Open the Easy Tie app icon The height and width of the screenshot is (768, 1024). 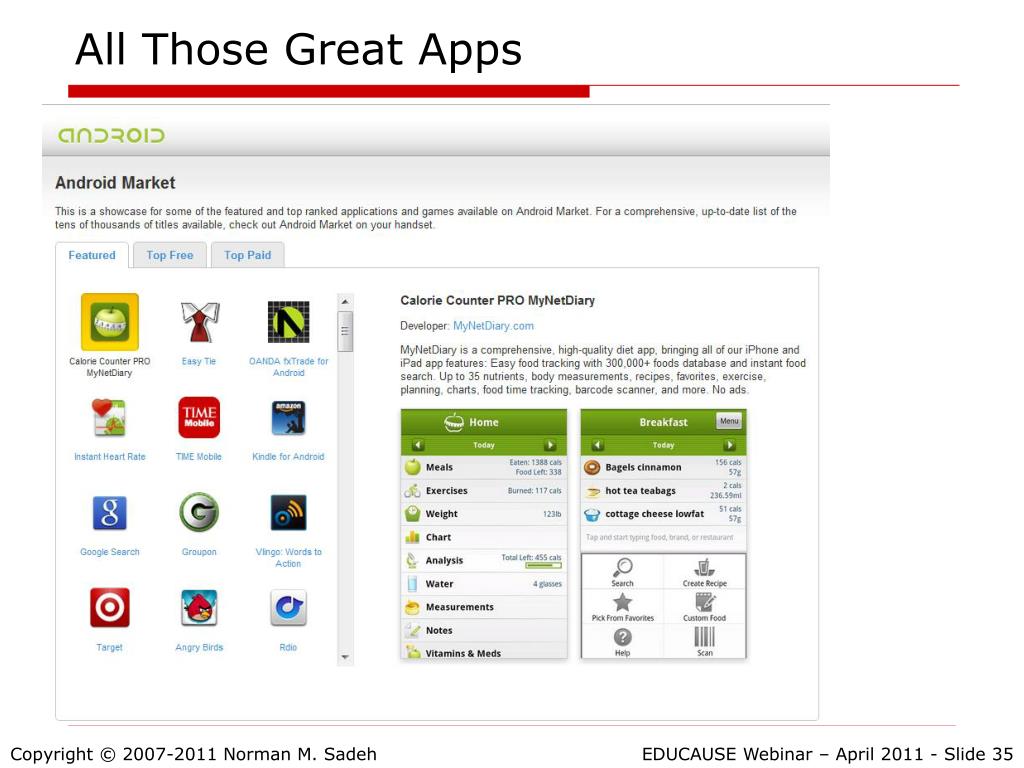tap(199, 322)
